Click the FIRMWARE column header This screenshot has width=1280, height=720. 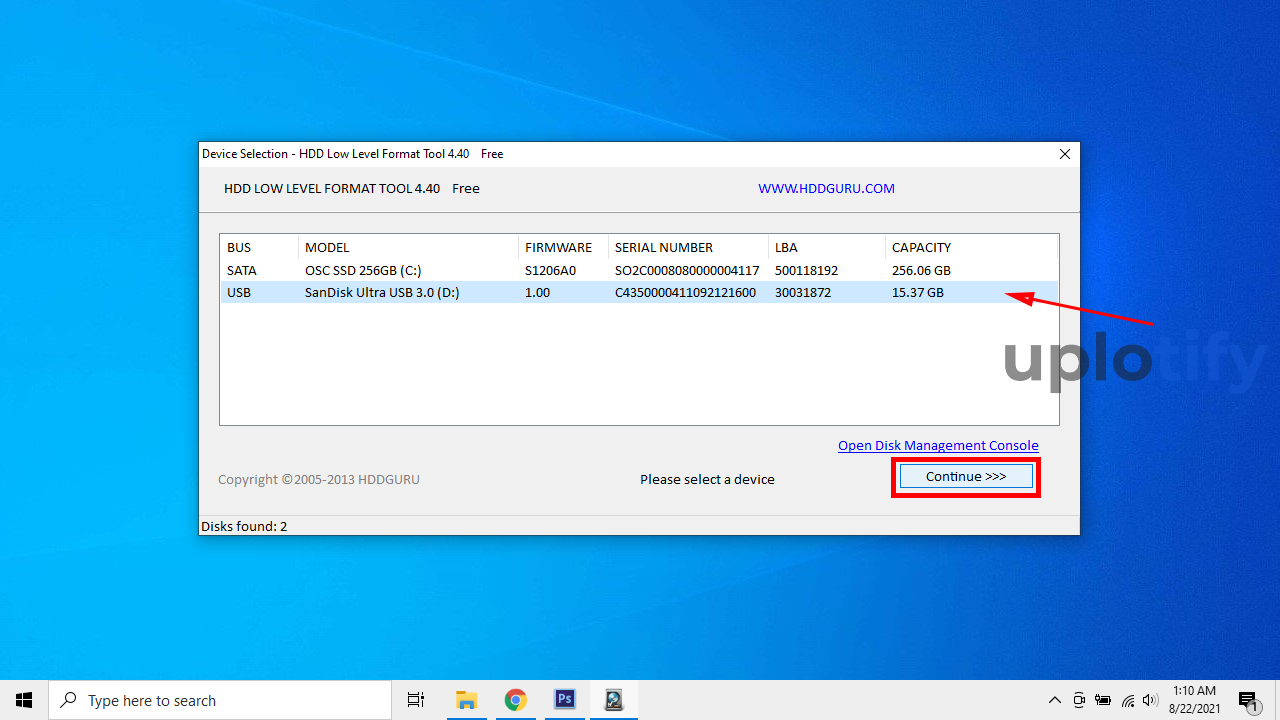point(563,247)
